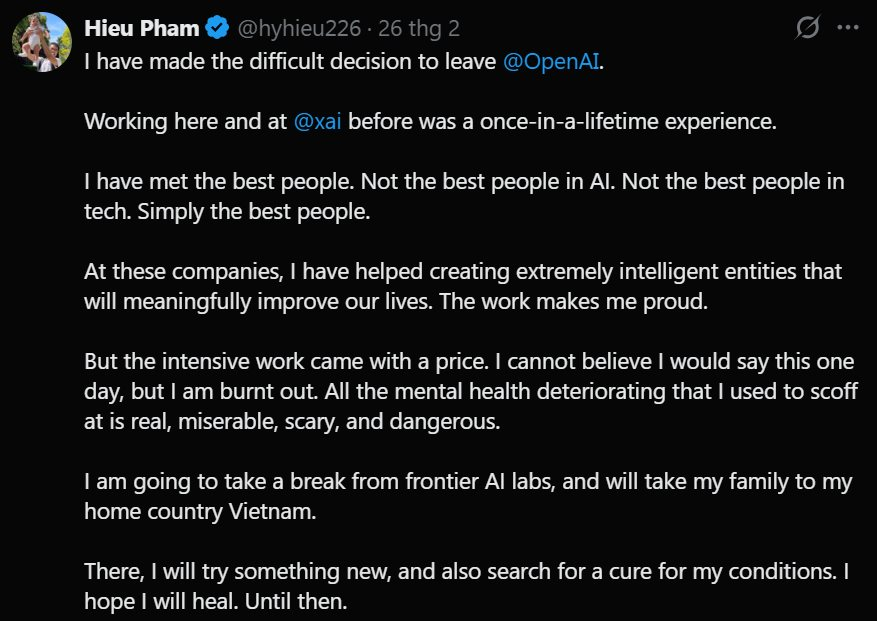Click the closing line "I hope I will heal. Until then."
Viewport: 877px width, 621px height.
215,602
